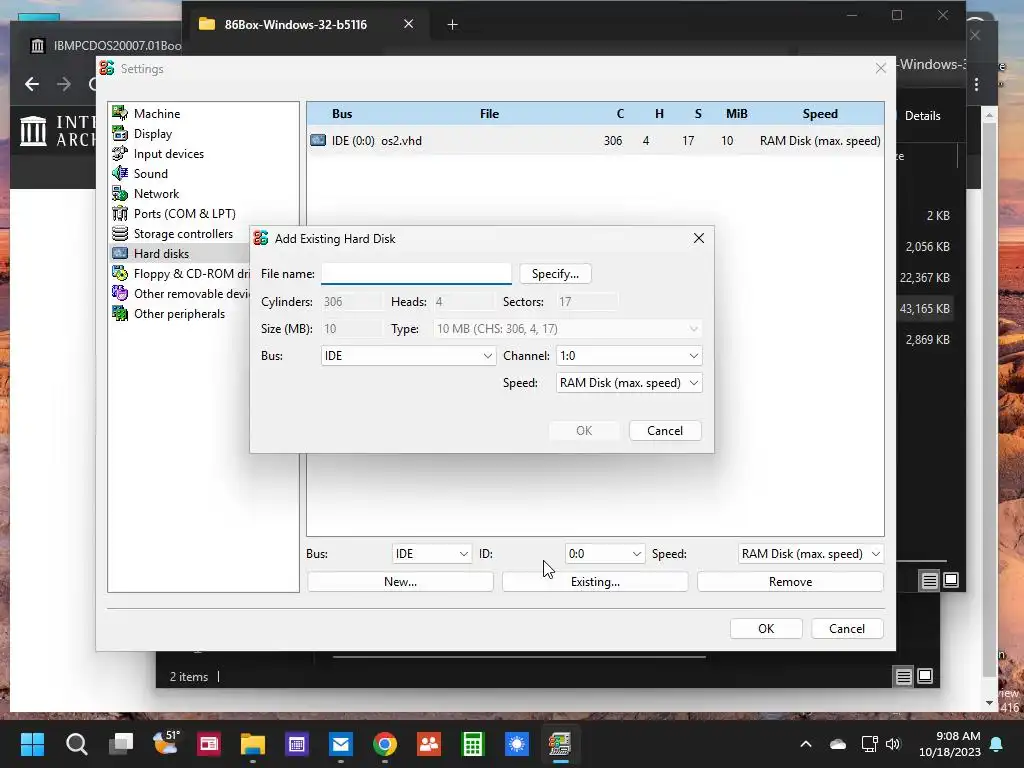Open Channel dropdown showing 1:0
This screenshot has height=768, width=1024.
(629, 356)
